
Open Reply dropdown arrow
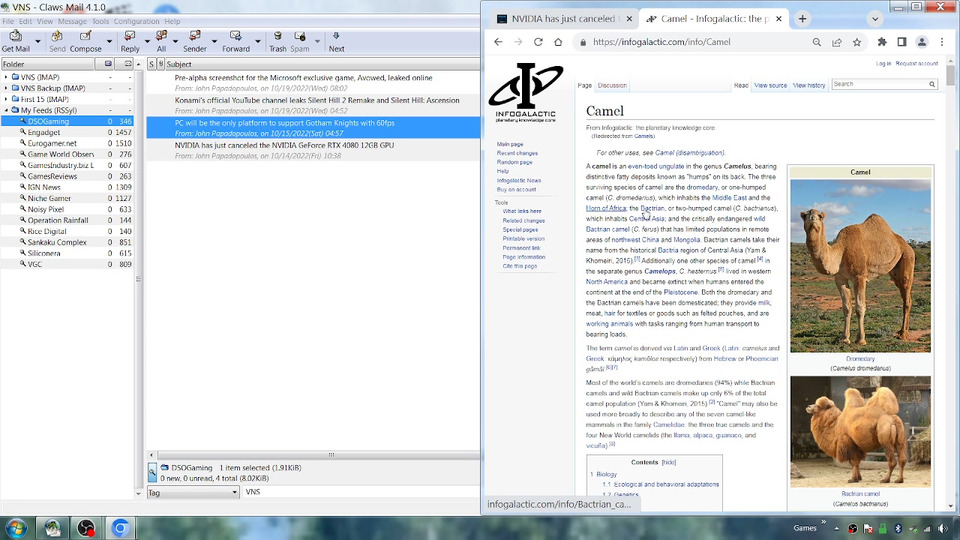147,42
